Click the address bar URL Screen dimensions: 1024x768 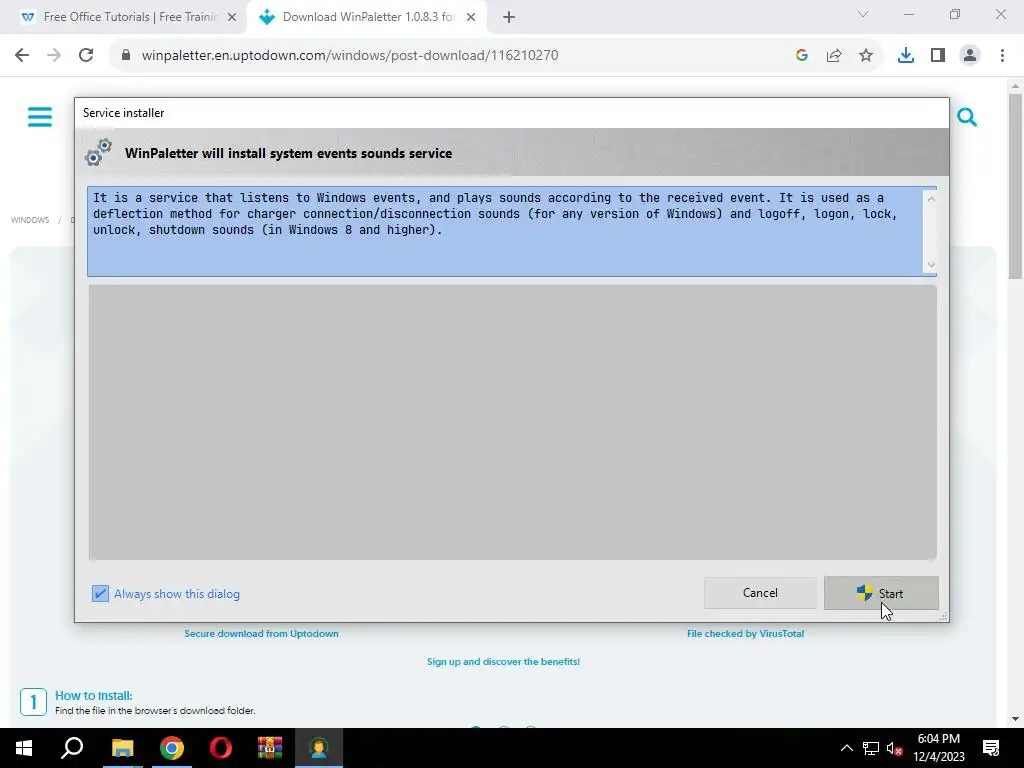(349, 55)
